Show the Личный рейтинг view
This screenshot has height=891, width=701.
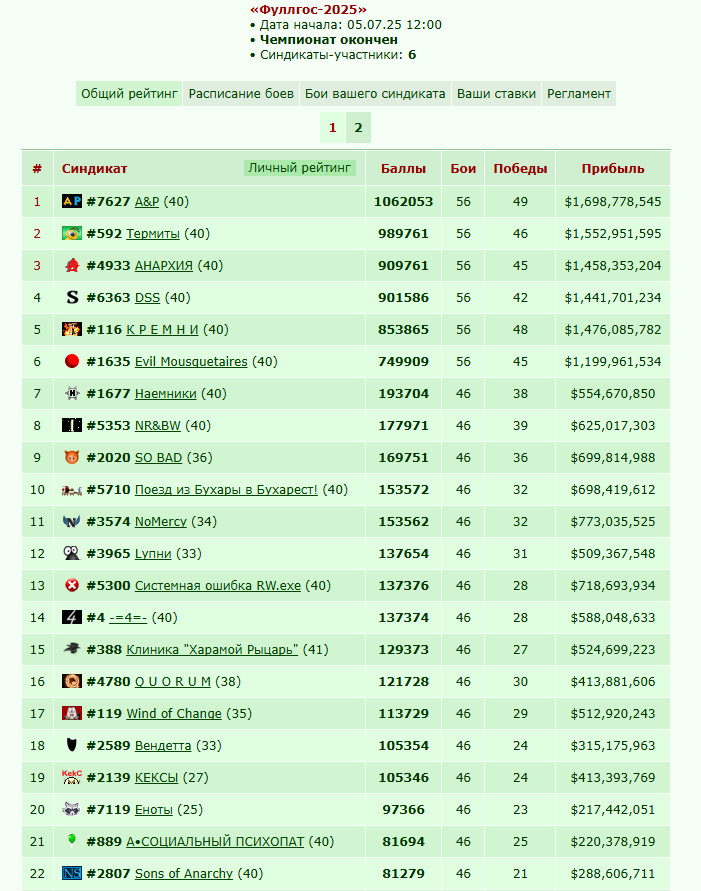point(299,168)
